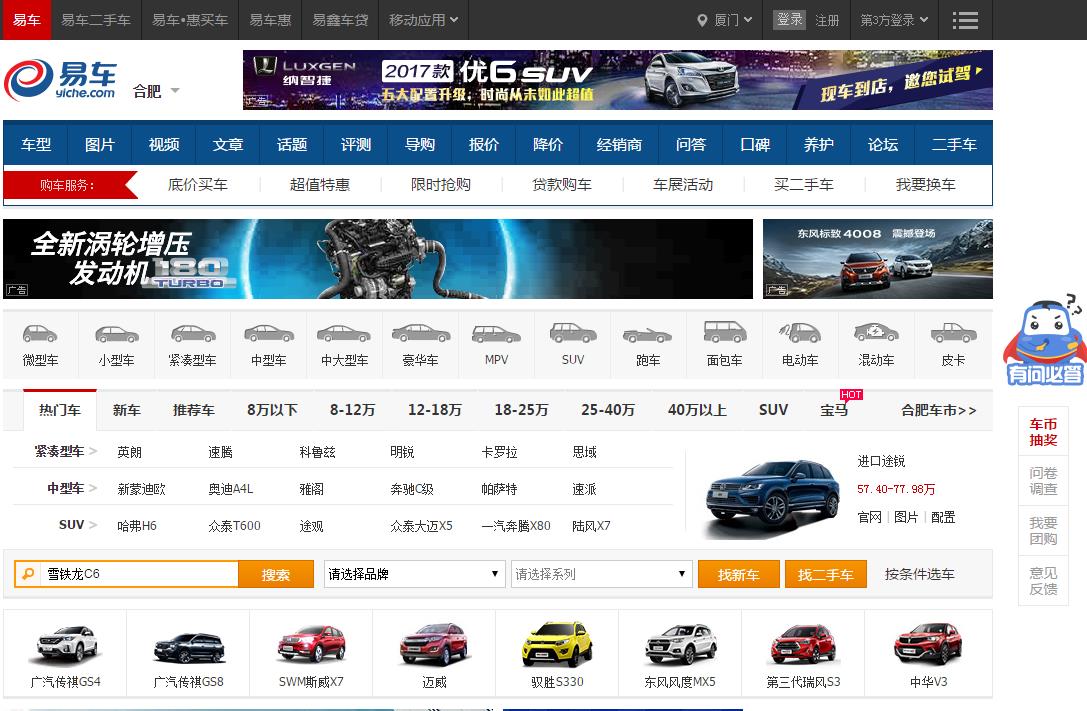This screenshot has height=711, width=1087.
Task: Go to 车型 in the main navigation
Action: pos(36,144)
